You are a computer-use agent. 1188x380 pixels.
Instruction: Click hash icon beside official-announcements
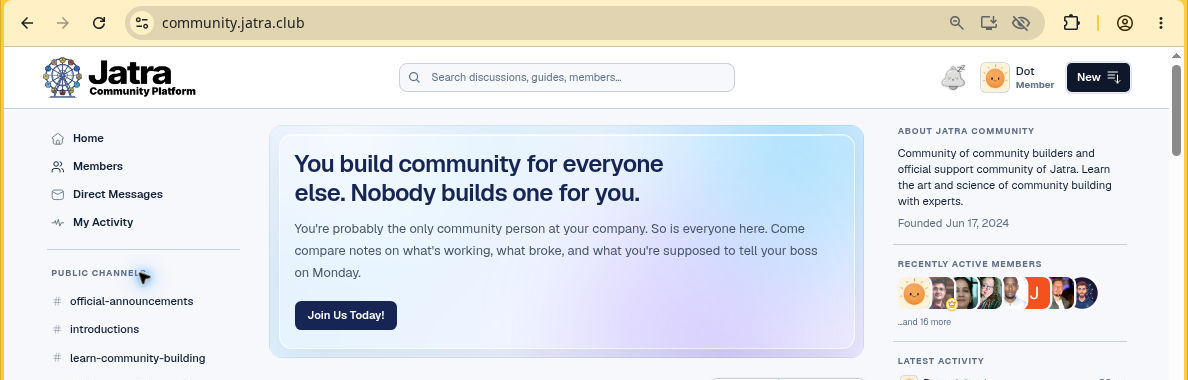57,301
